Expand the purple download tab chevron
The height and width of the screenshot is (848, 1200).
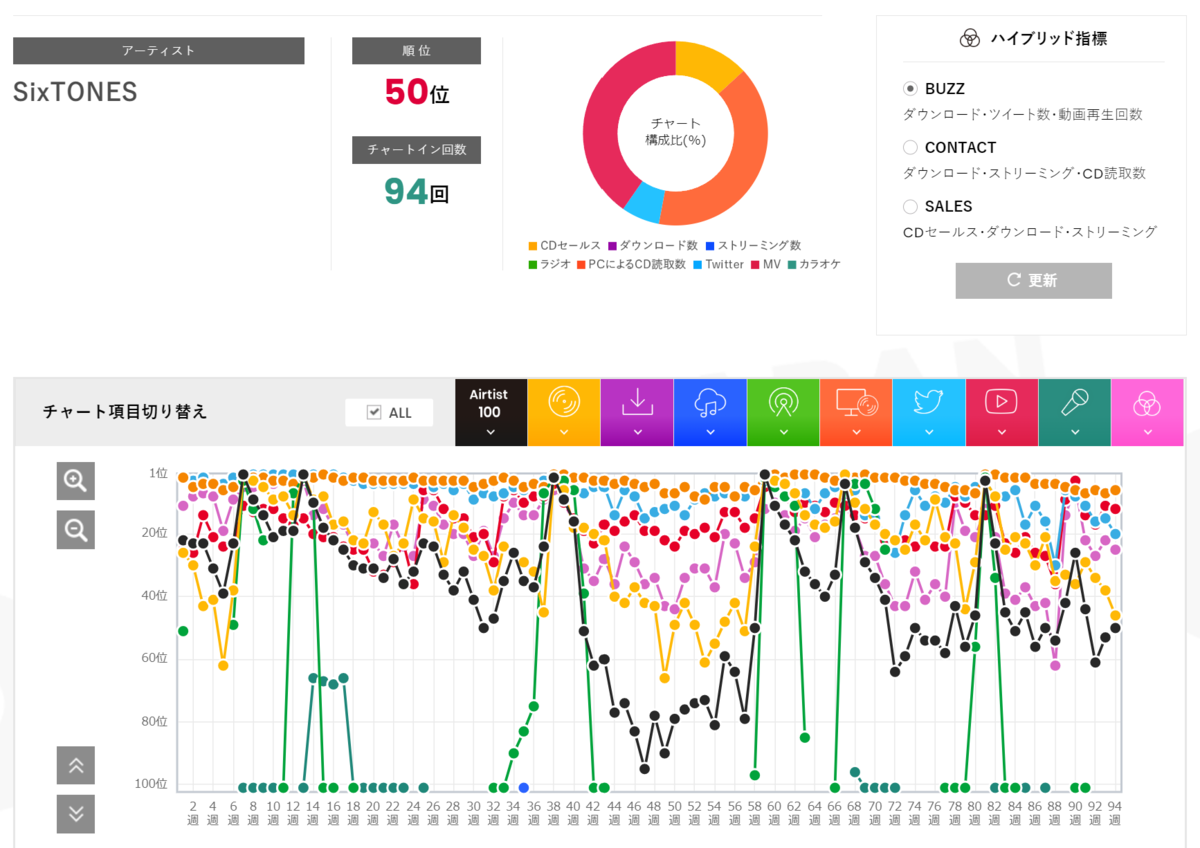pyautogui.click(x=637, y=433)
